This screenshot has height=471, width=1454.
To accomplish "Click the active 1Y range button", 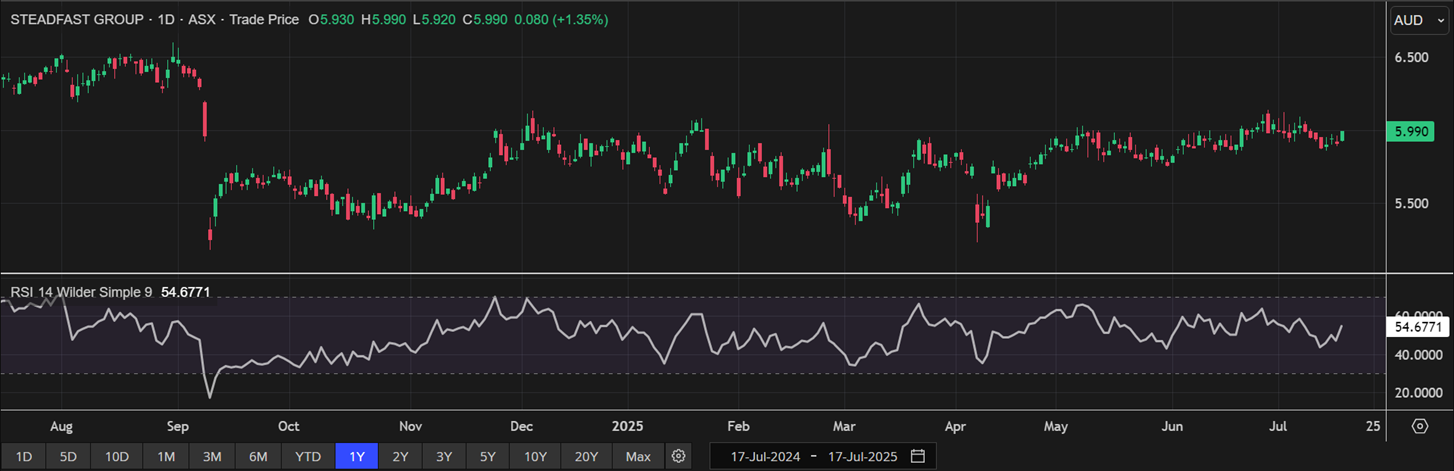I will (357, 457).
